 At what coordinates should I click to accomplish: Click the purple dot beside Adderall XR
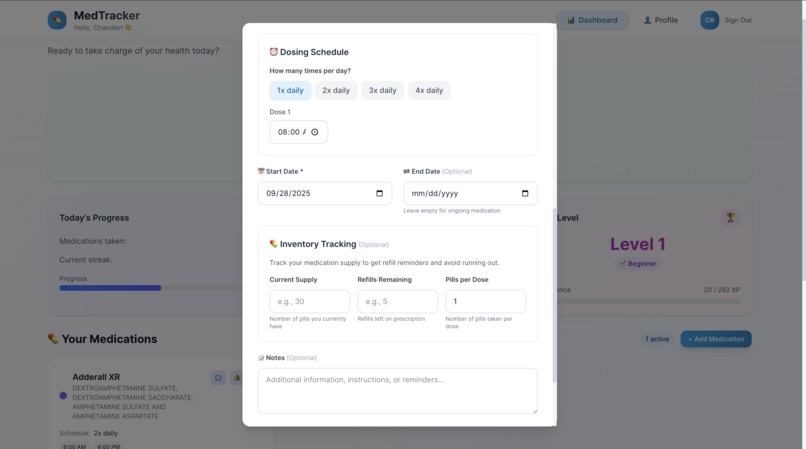click(63, 396)
